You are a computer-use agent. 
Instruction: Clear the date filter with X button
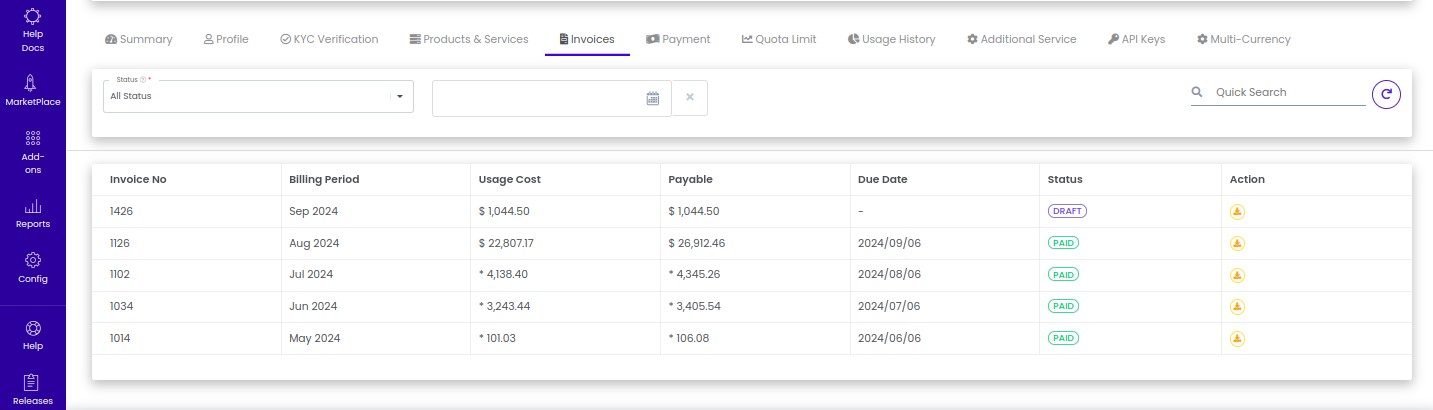coord(690,97)
